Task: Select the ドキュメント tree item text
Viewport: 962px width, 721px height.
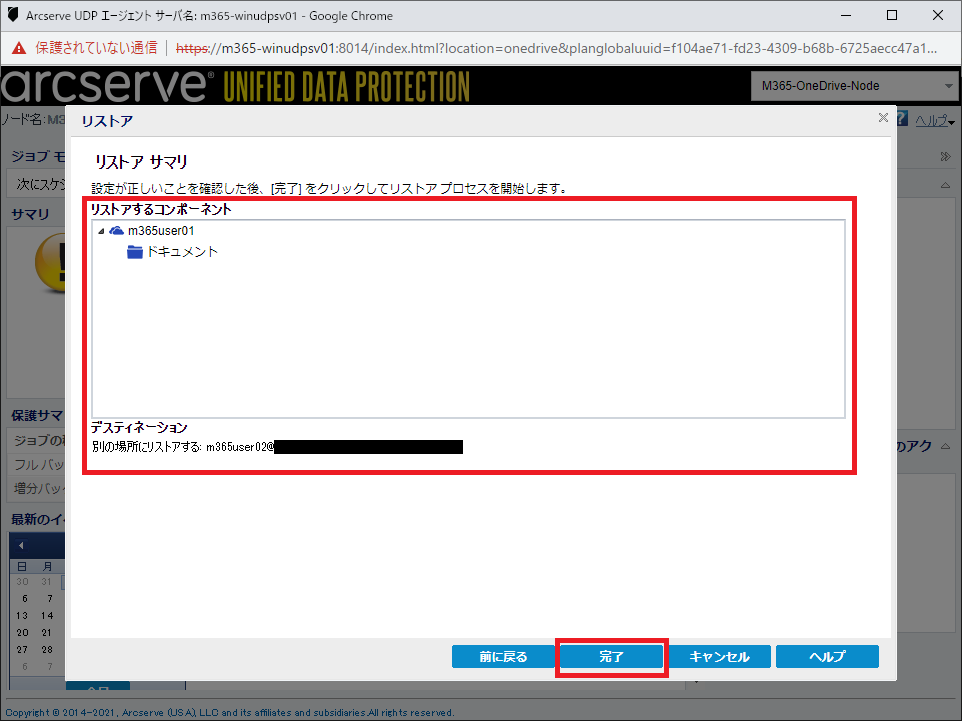Action: [182, 252]
